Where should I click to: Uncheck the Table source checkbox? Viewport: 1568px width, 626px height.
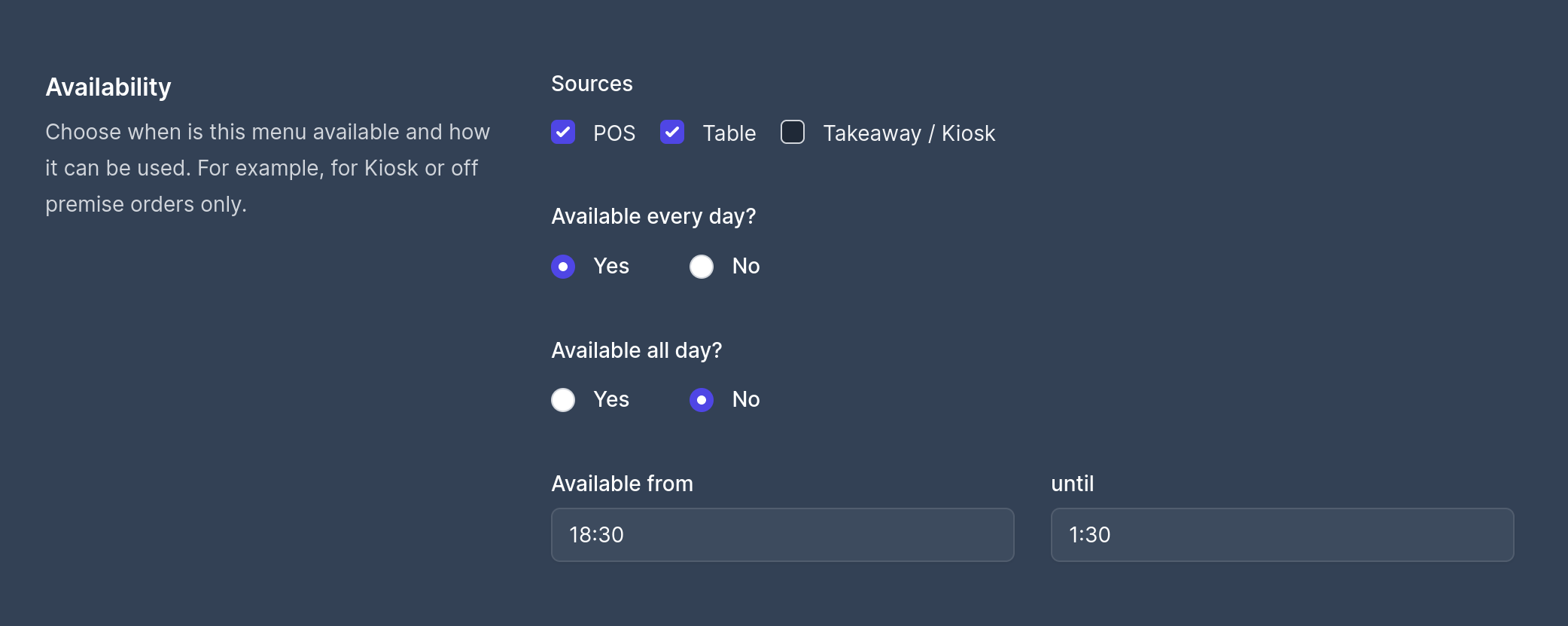(672, 133)
